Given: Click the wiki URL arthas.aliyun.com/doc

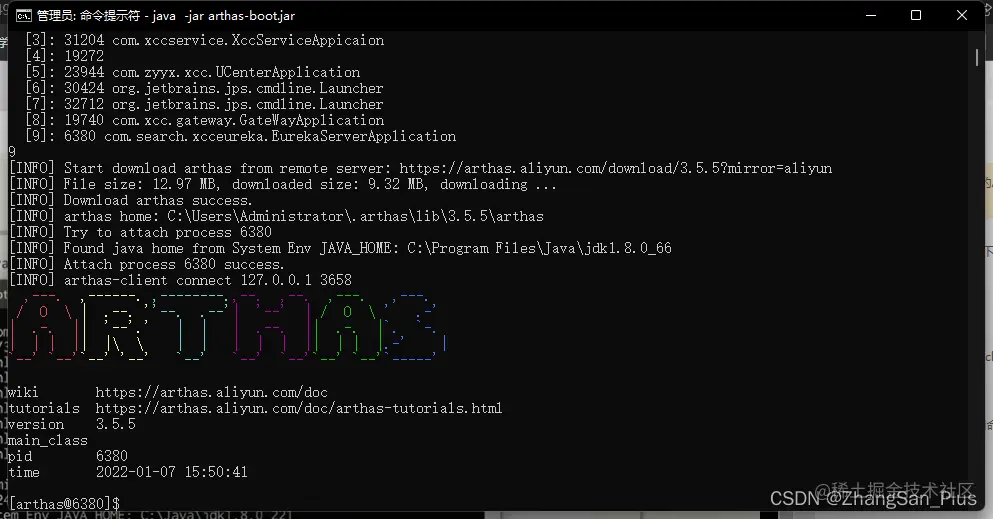Looking at the screenshot, I should [212, 392].
